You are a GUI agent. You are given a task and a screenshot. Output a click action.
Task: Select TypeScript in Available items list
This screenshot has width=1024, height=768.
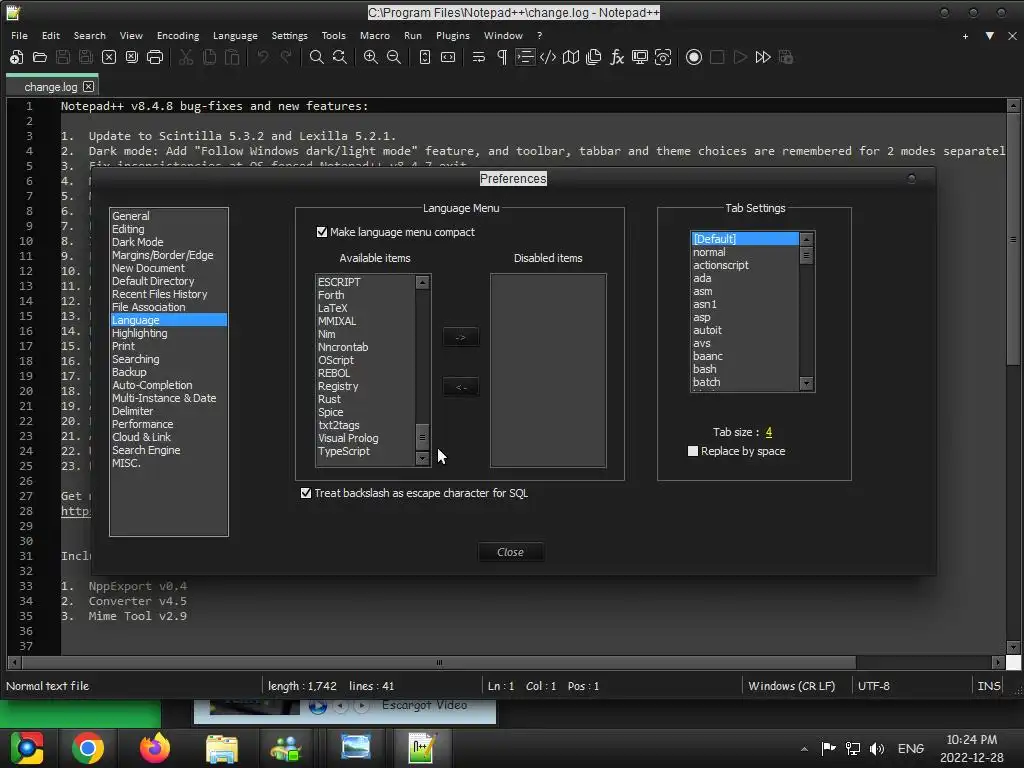pyautogui.click(x=366, y=451)
